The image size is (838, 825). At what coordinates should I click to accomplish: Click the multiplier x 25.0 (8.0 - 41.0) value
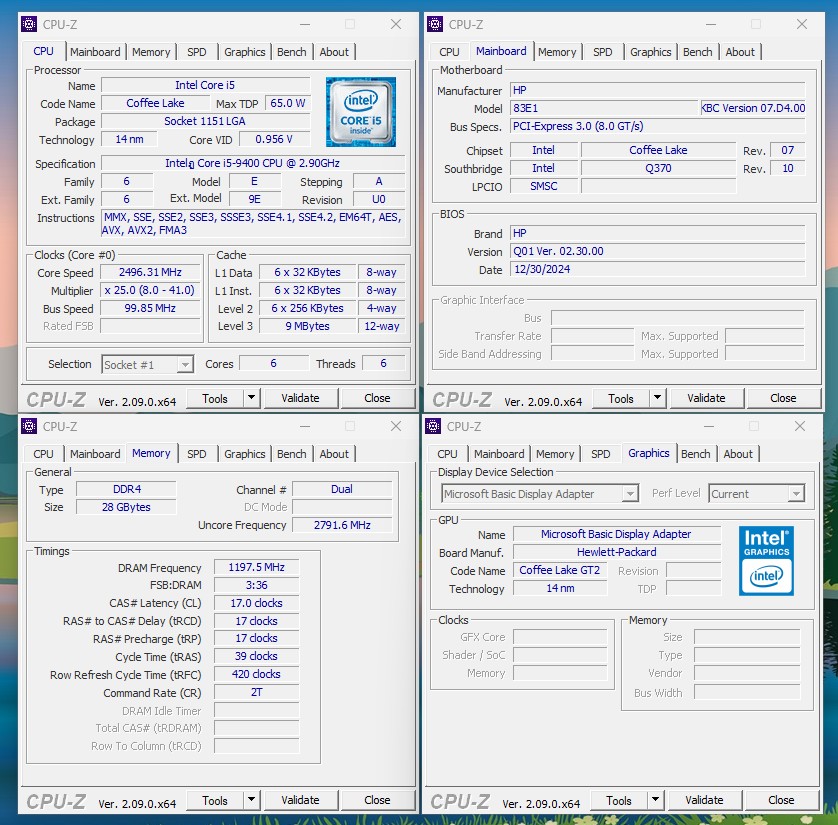pos(150,290)
